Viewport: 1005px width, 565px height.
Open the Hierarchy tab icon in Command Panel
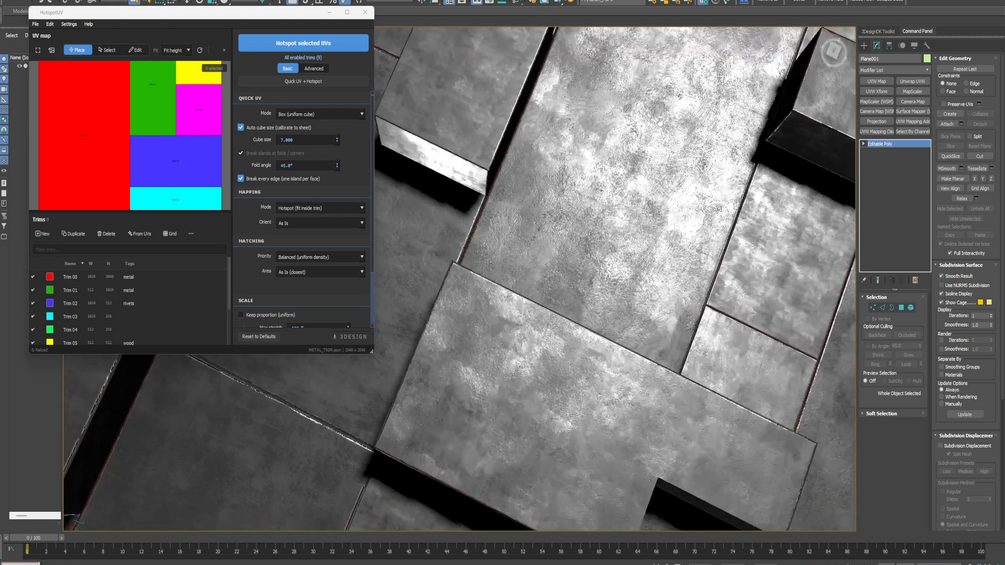pyautogui.click(x=889, y=45)
